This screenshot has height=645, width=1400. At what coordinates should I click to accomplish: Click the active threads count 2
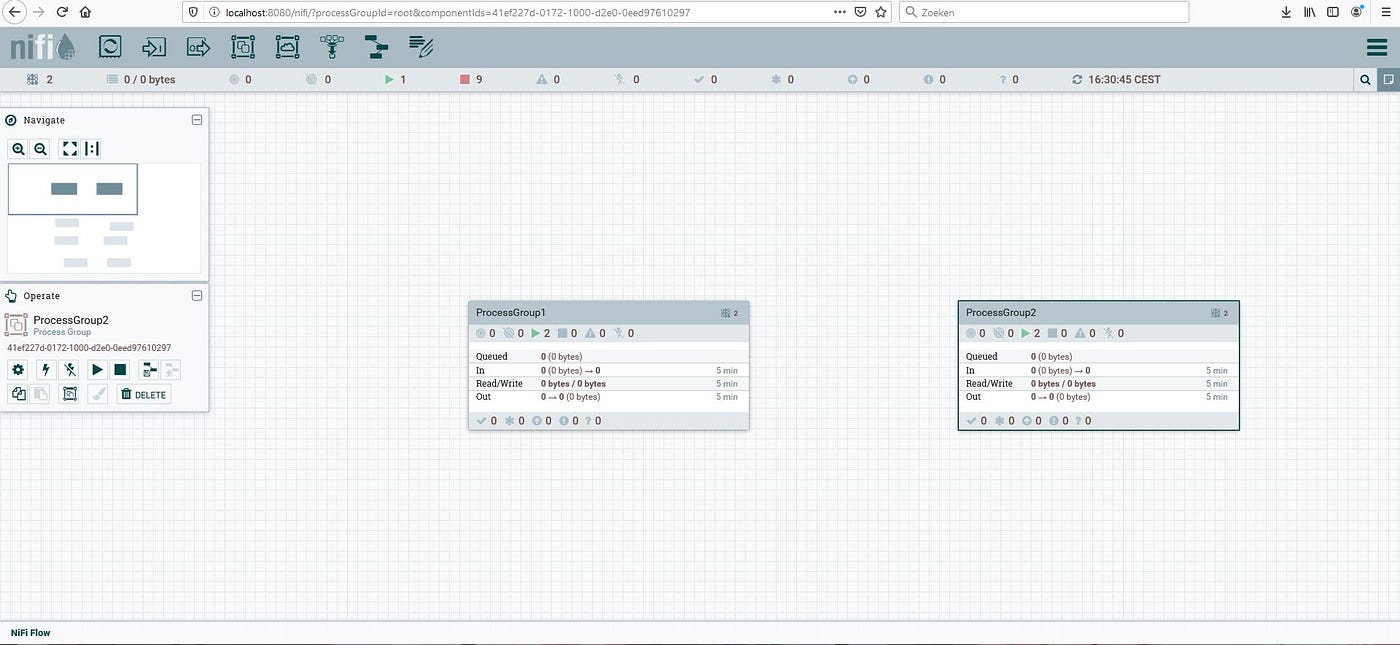40,80
